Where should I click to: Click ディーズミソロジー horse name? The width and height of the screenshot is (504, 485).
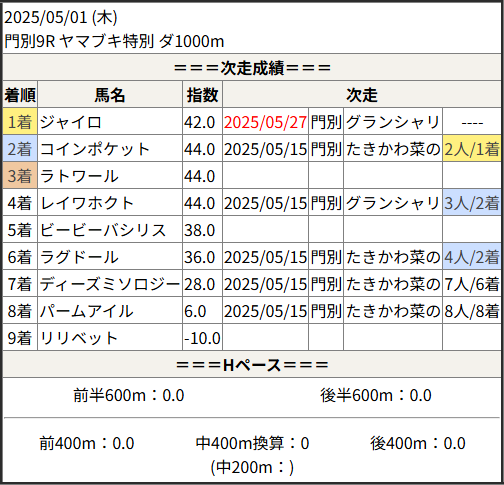pos(110,284)
